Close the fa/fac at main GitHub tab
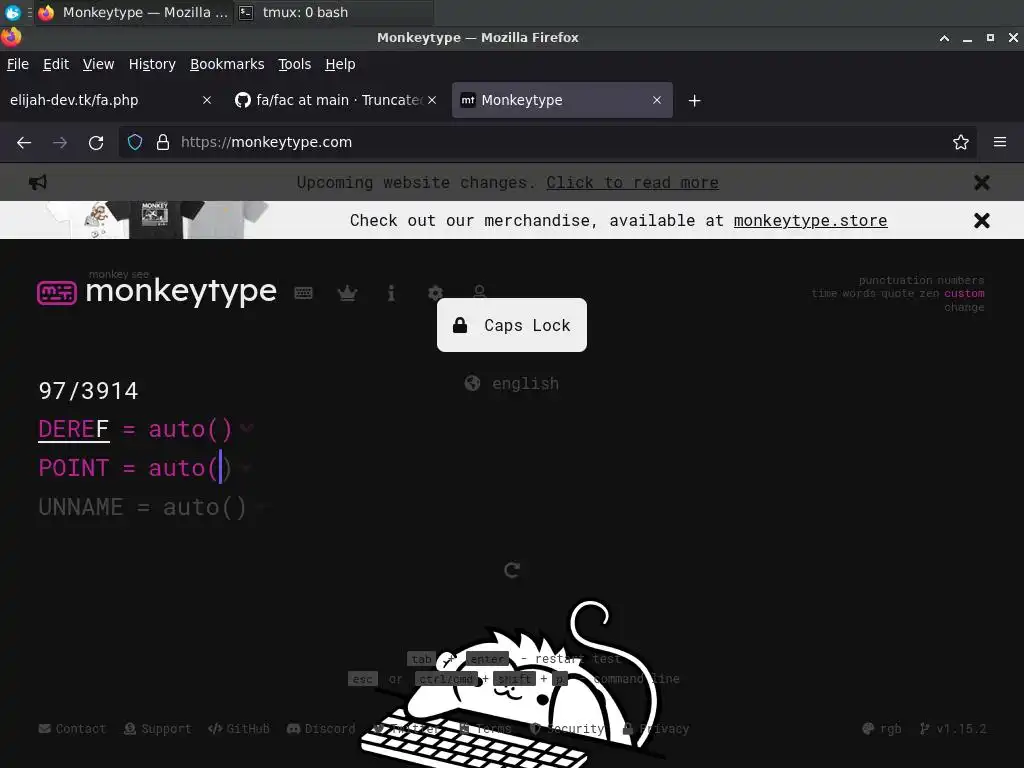 point(432,100)
